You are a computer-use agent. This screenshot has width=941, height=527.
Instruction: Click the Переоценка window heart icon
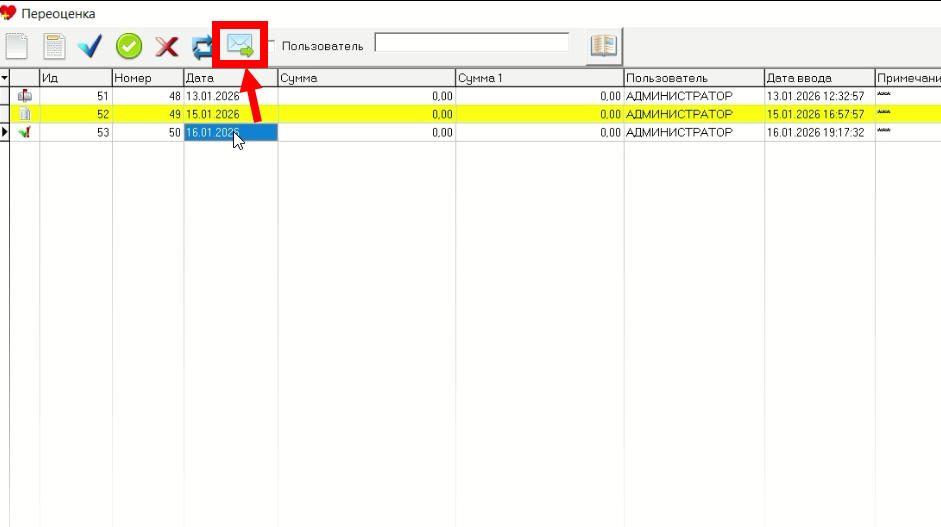pos(8,12)
